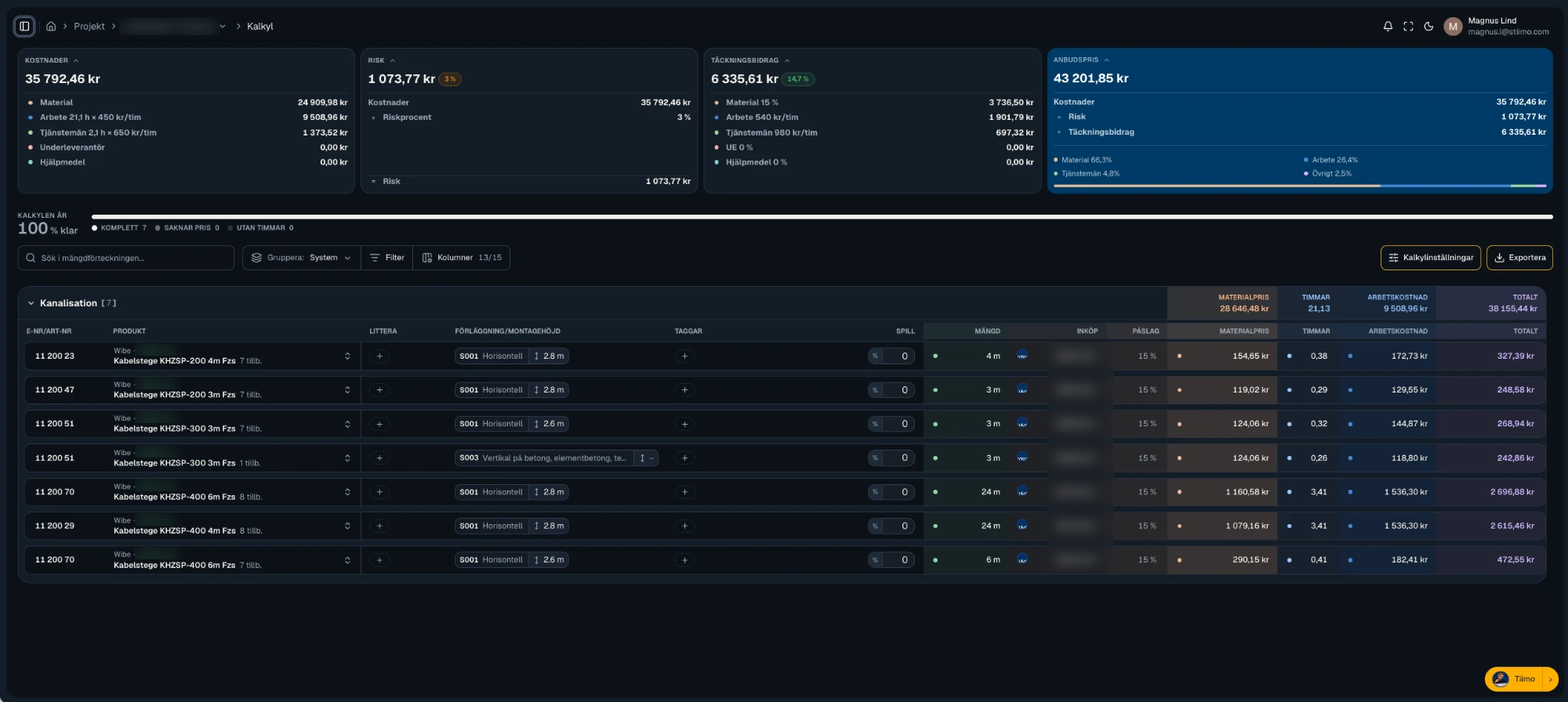
Task: Toggle the spill % unit for article 11 200 29
Action: coord(875,526)
